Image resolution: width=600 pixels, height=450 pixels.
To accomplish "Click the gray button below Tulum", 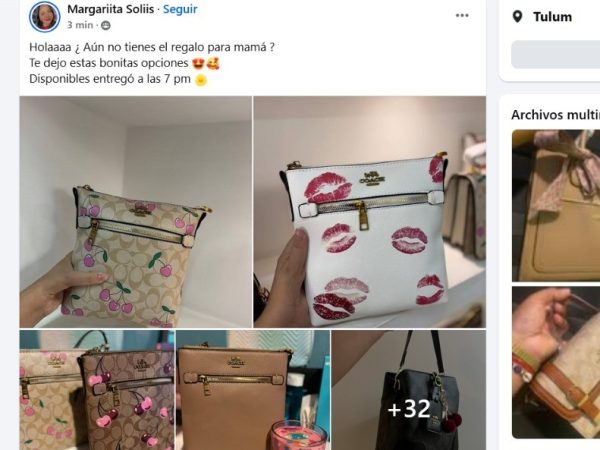I will pos(556,54).
